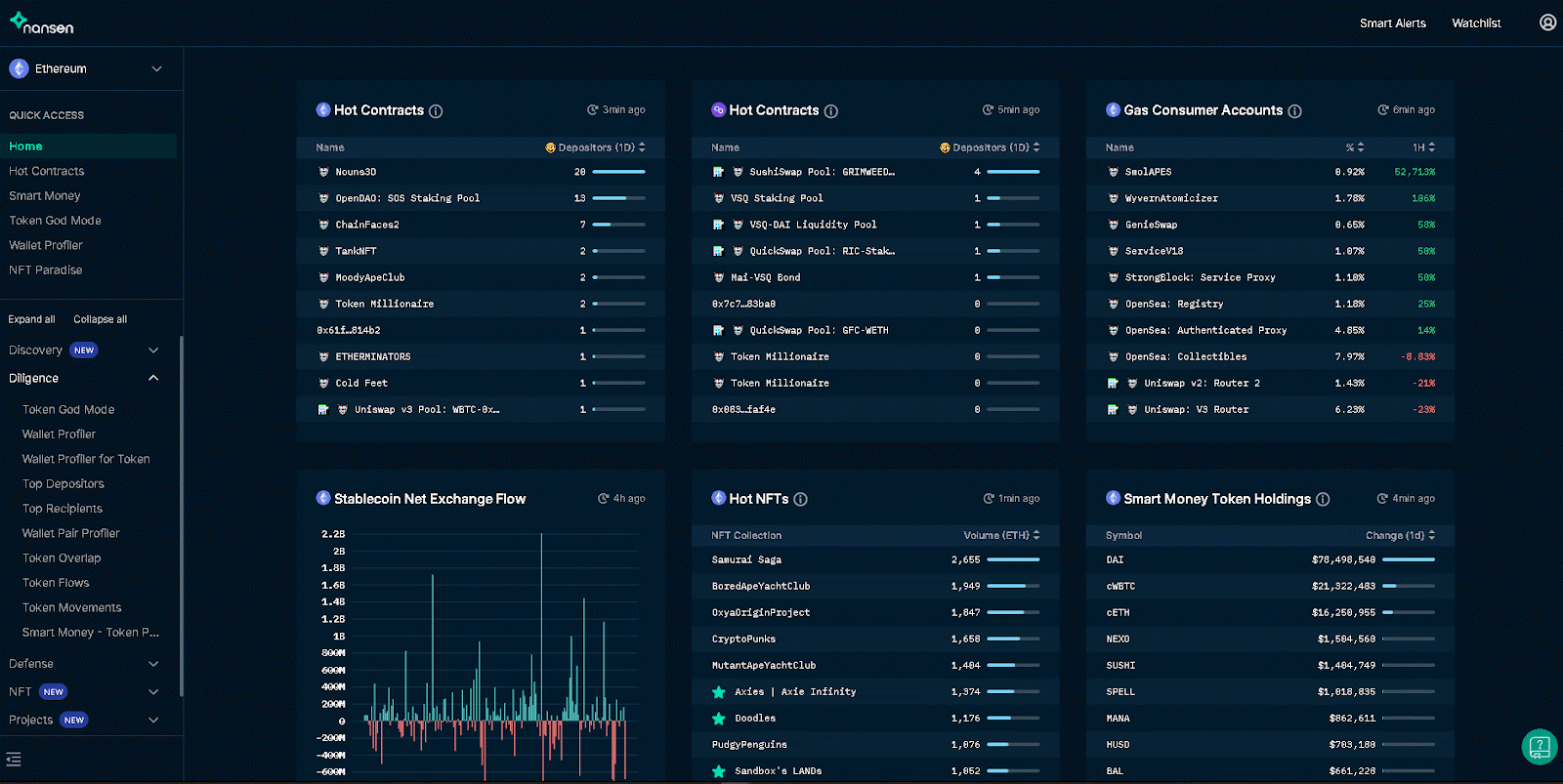Click the help chat widget icon
The width and height of the screenshot is (1563, 784).
1540,748
